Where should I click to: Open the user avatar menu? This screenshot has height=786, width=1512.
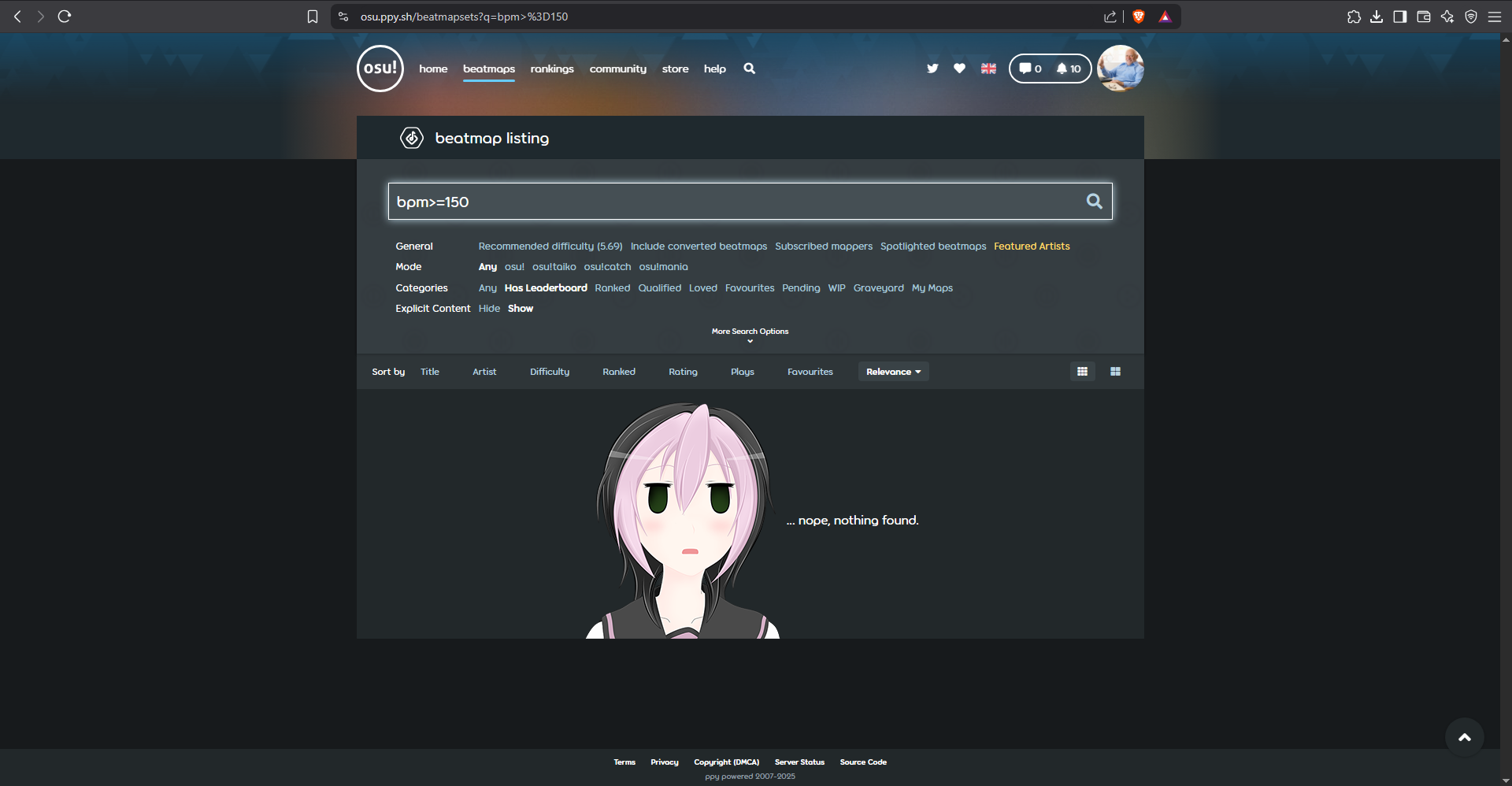1121,69
